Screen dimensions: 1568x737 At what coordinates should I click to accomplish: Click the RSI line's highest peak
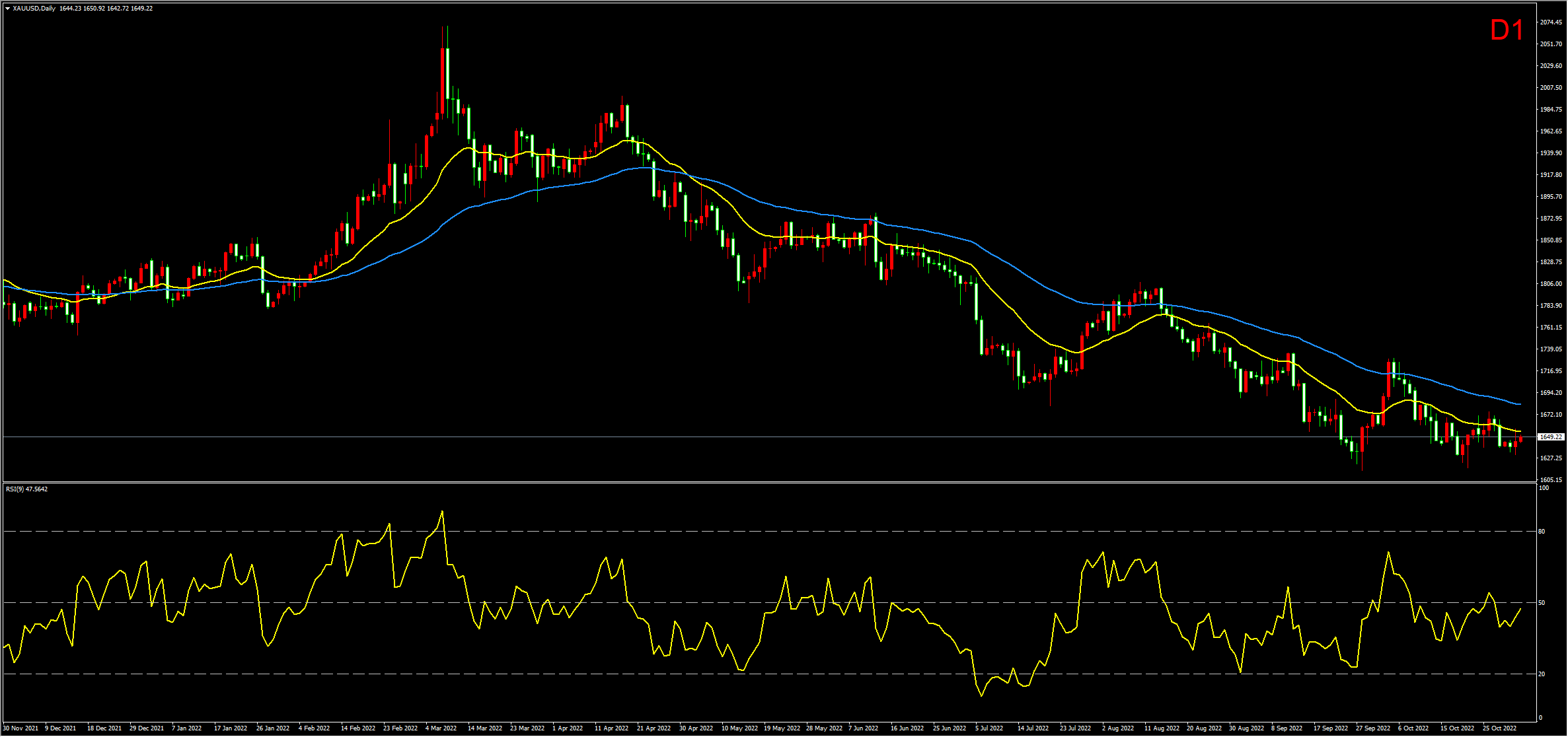click(x=442, y=511)
